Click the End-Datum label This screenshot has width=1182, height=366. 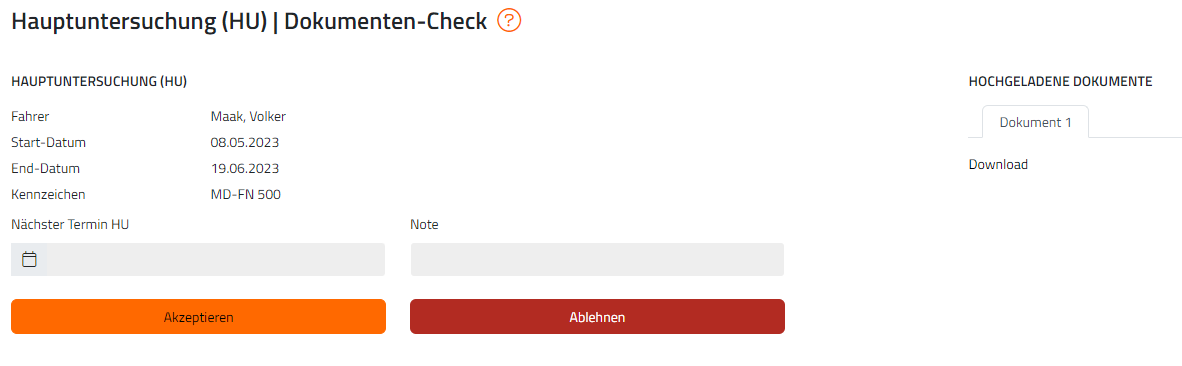click(45, 168)
